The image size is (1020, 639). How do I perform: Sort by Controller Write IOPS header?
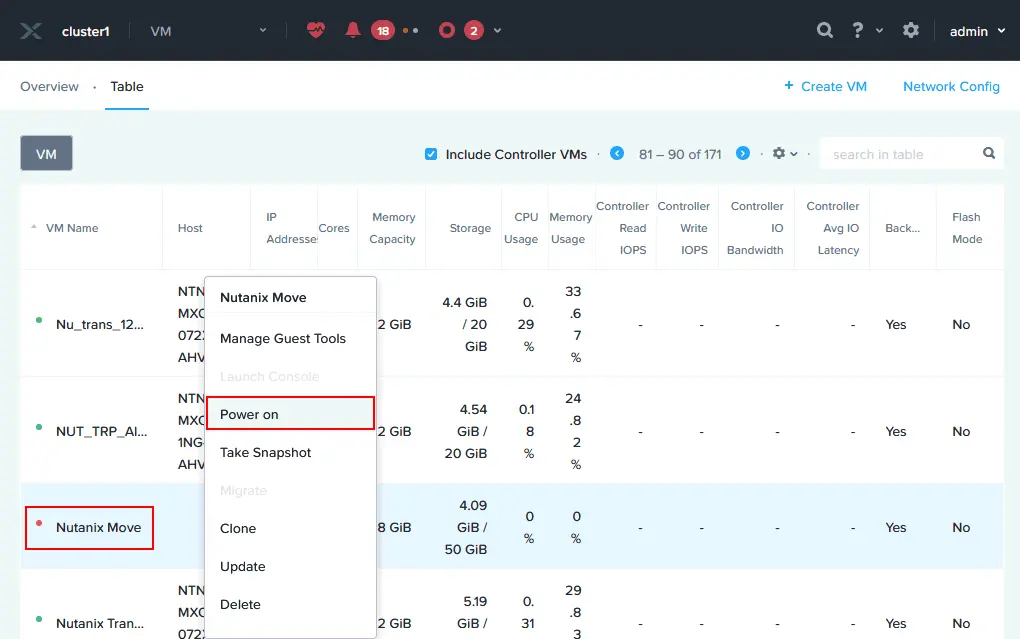pyautogui.click(x=684, y=228)
